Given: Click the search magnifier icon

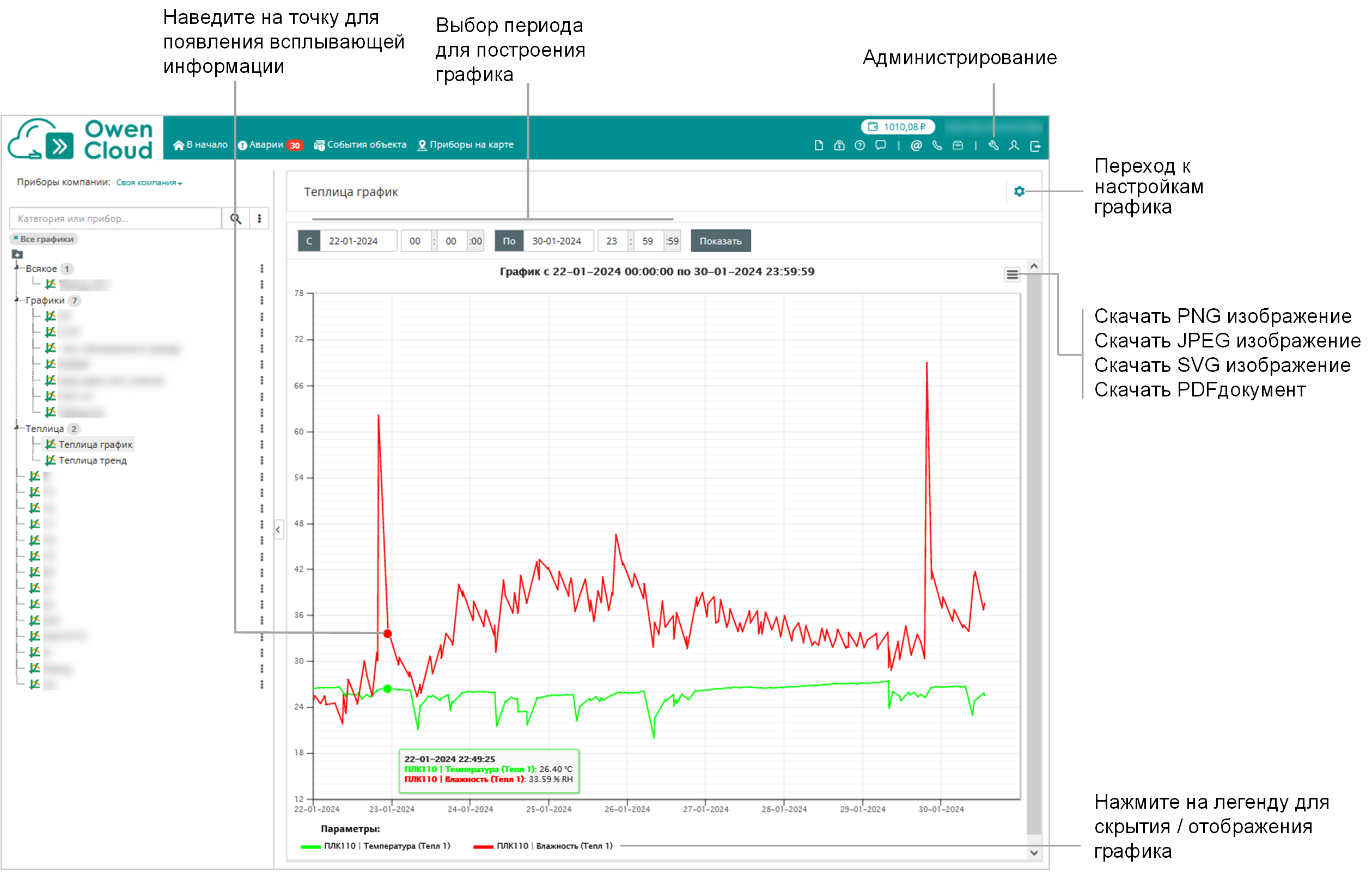Looking at the screenshot, I should point(235,219).
